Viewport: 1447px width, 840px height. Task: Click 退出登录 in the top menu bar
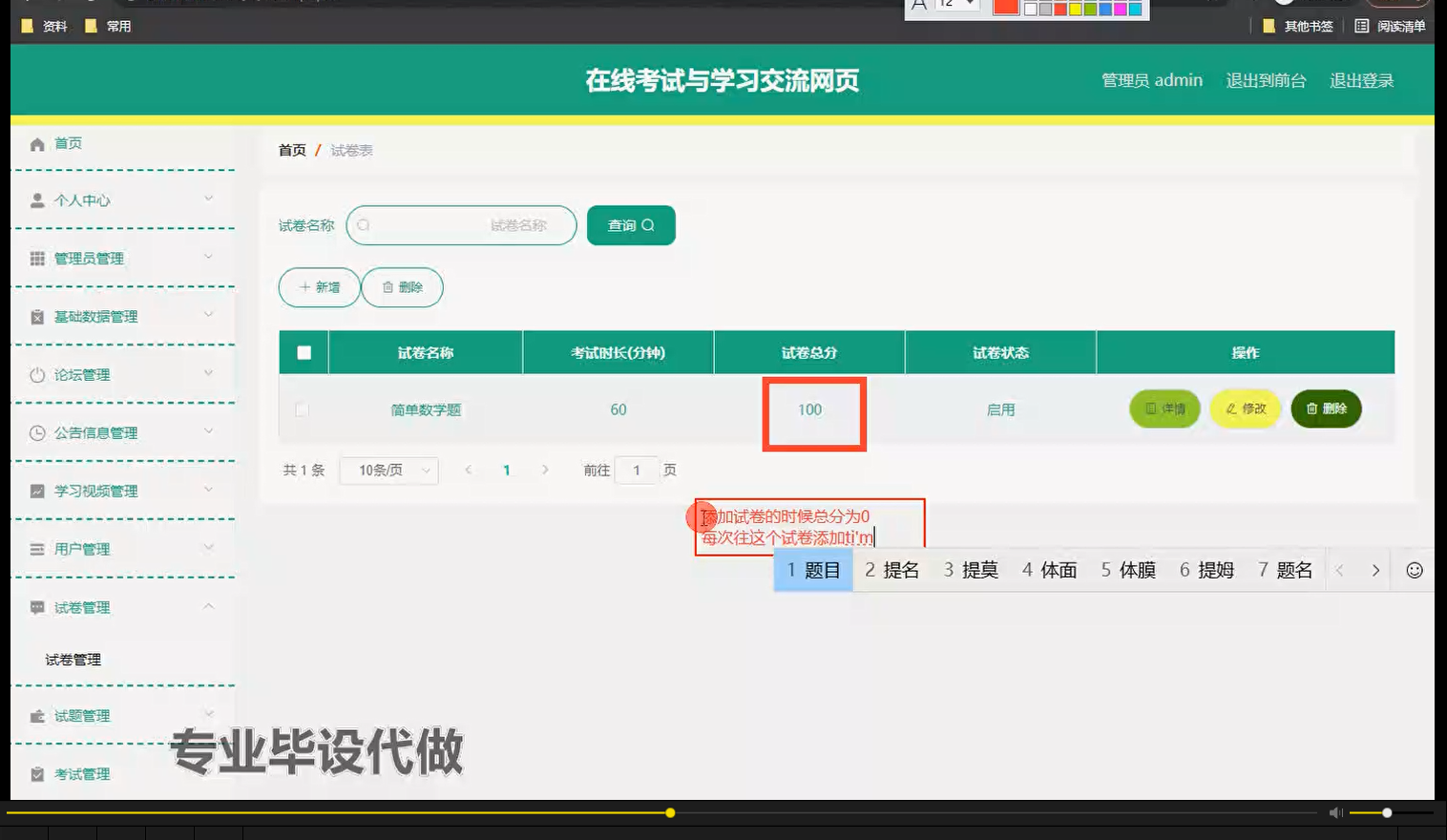[1362, 80]
